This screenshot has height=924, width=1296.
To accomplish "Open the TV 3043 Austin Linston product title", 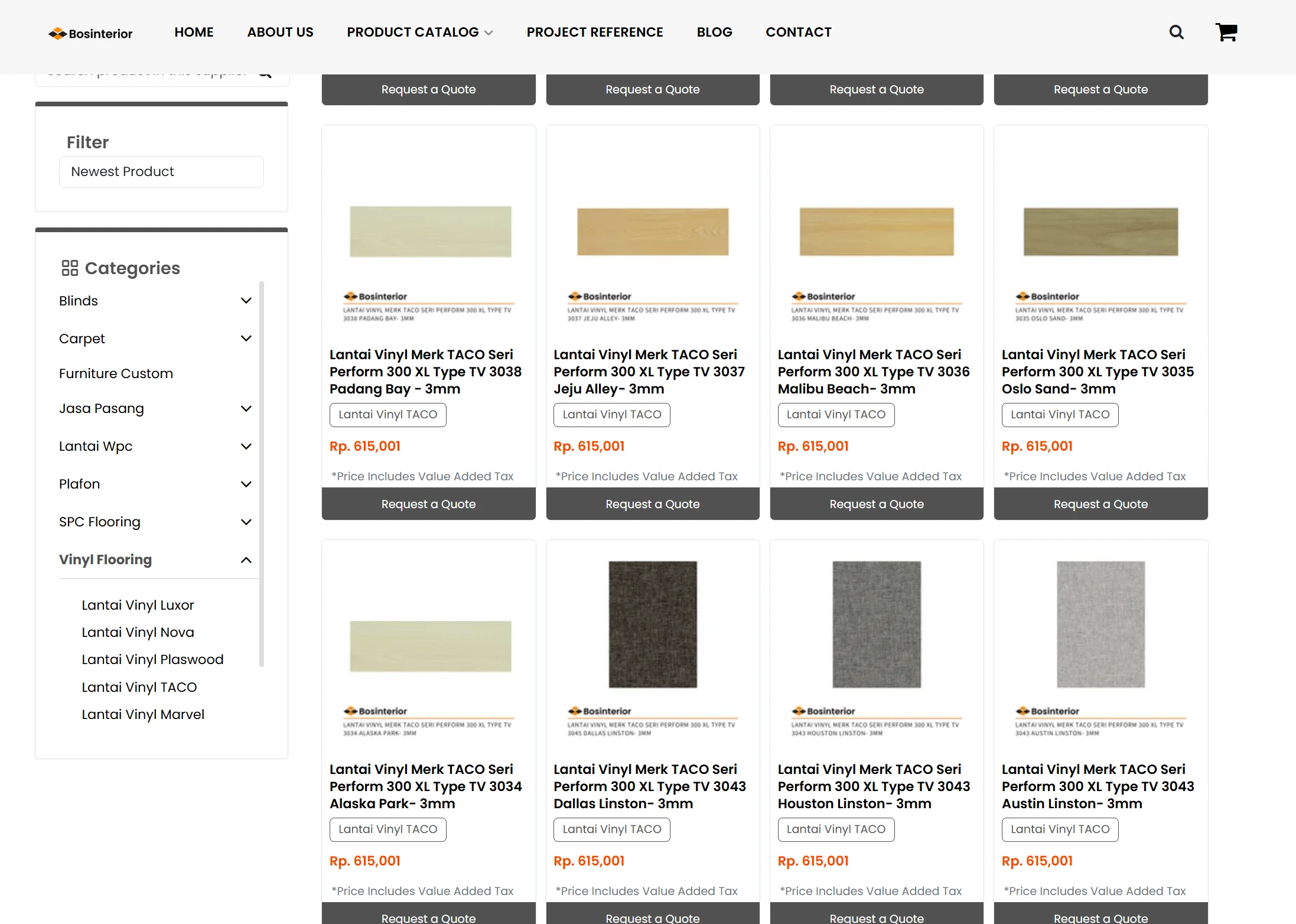I will [x=1098, y=786].
